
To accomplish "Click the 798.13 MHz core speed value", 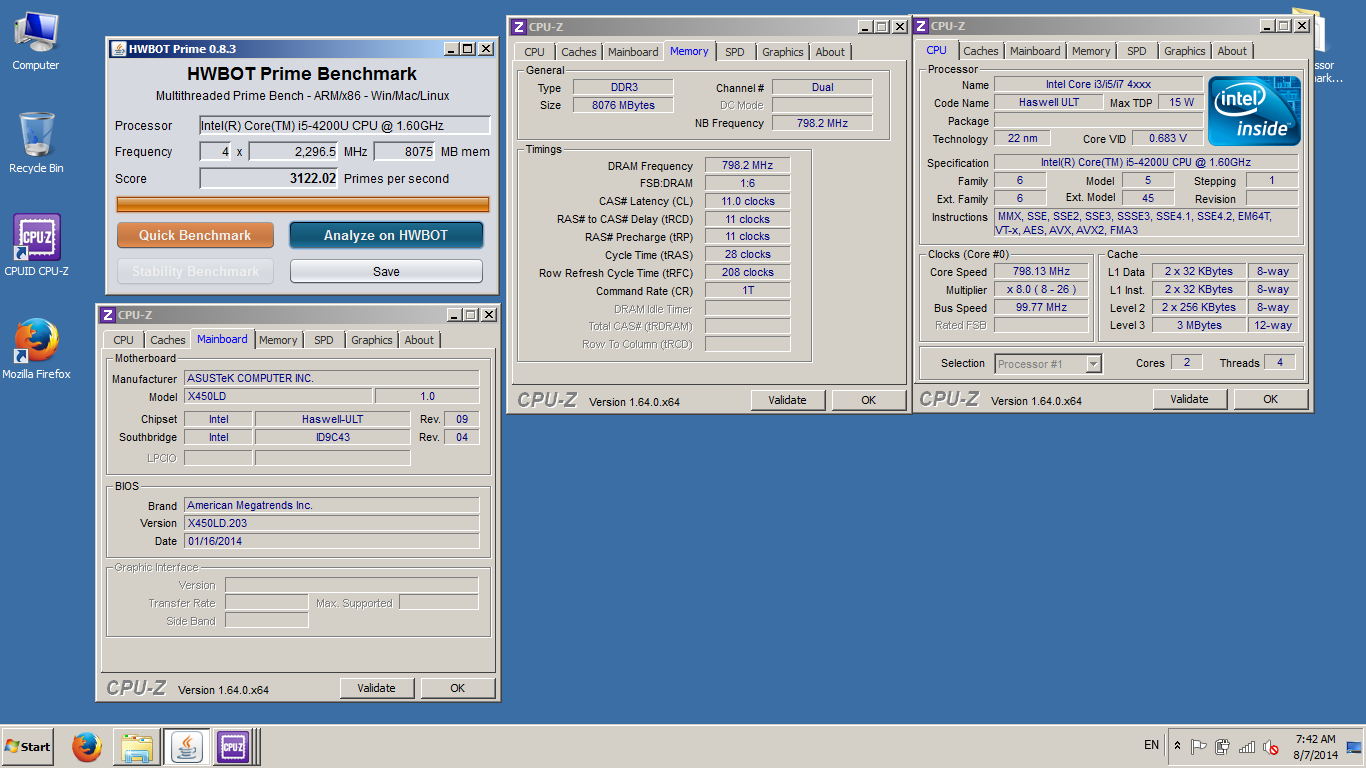I will point(1041,271).
